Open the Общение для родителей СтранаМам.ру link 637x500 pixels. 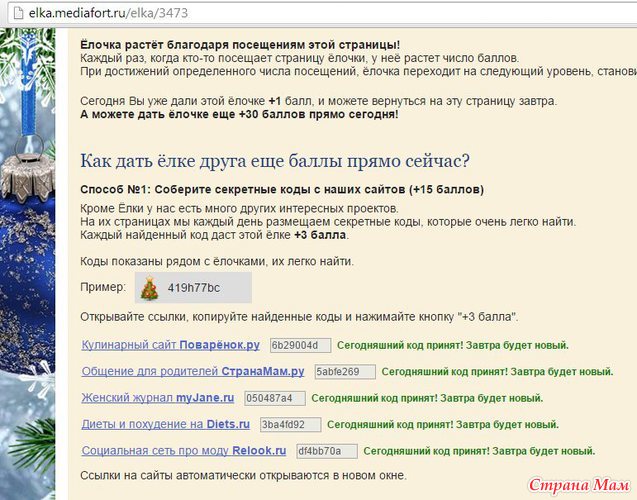click(x=193, y=371)
